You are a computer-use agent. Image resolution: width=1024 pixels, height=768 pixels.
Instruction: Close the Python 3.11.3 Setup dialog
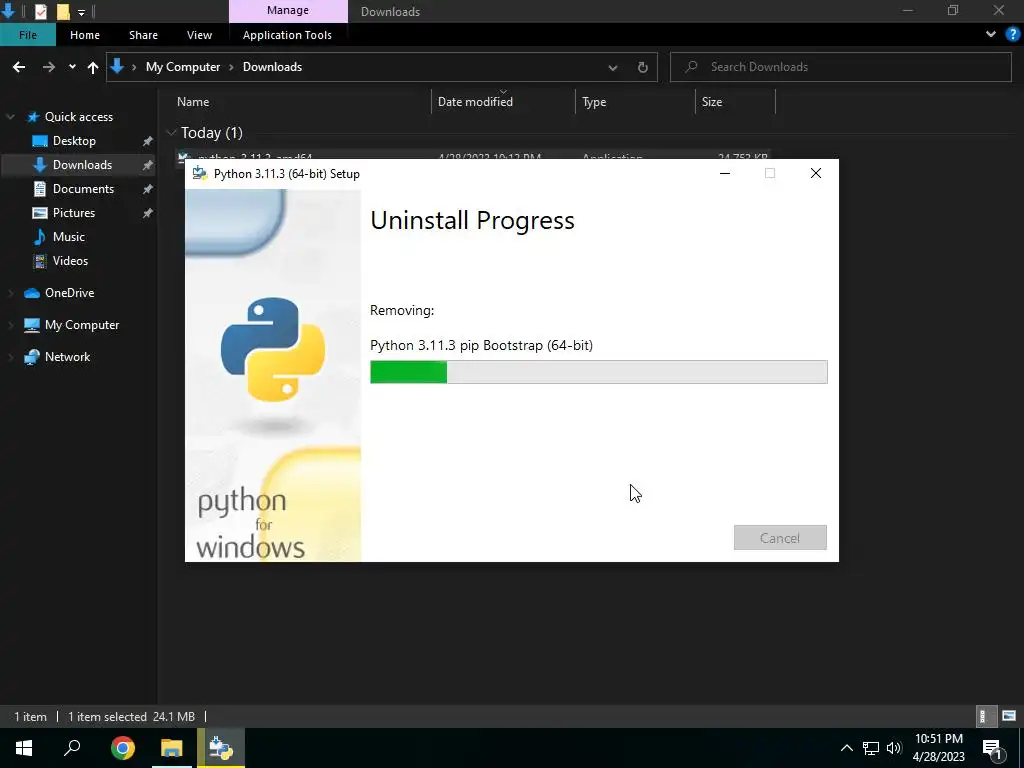click(x=816, y=173)
